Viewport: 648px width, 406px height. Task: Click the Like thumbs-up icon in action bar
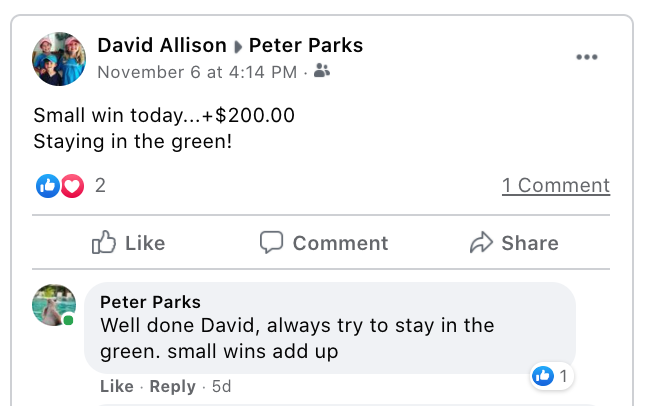click(x=104, y=243)
